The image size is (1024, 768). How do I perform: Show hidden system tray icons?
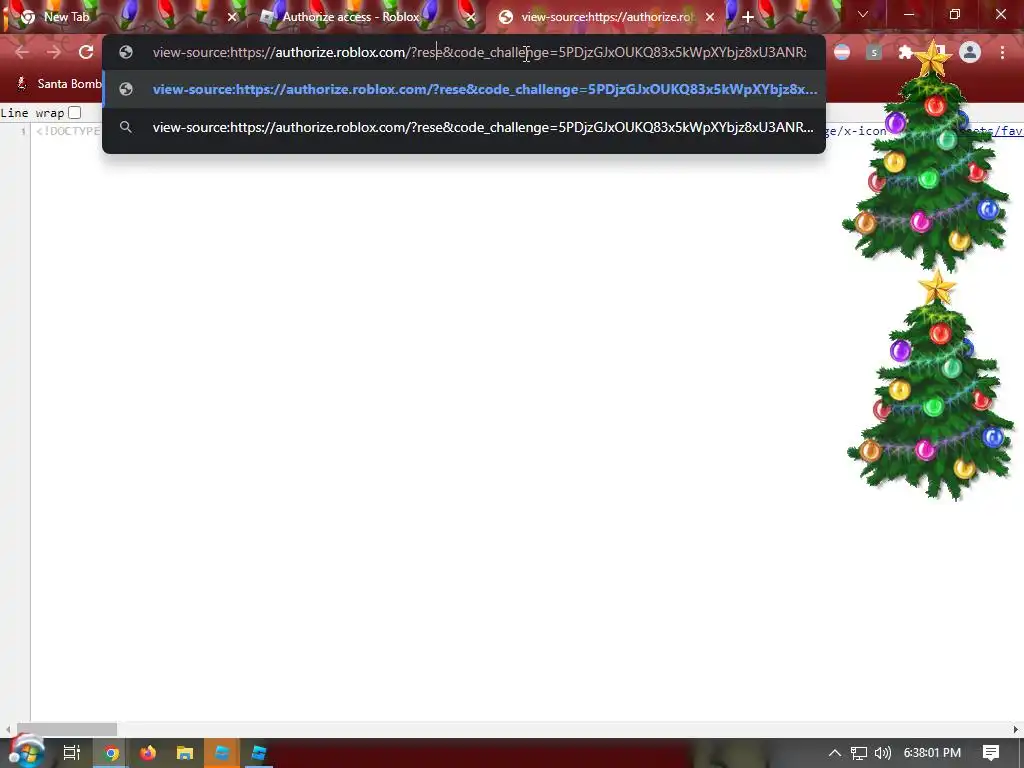tap(835, 753)
